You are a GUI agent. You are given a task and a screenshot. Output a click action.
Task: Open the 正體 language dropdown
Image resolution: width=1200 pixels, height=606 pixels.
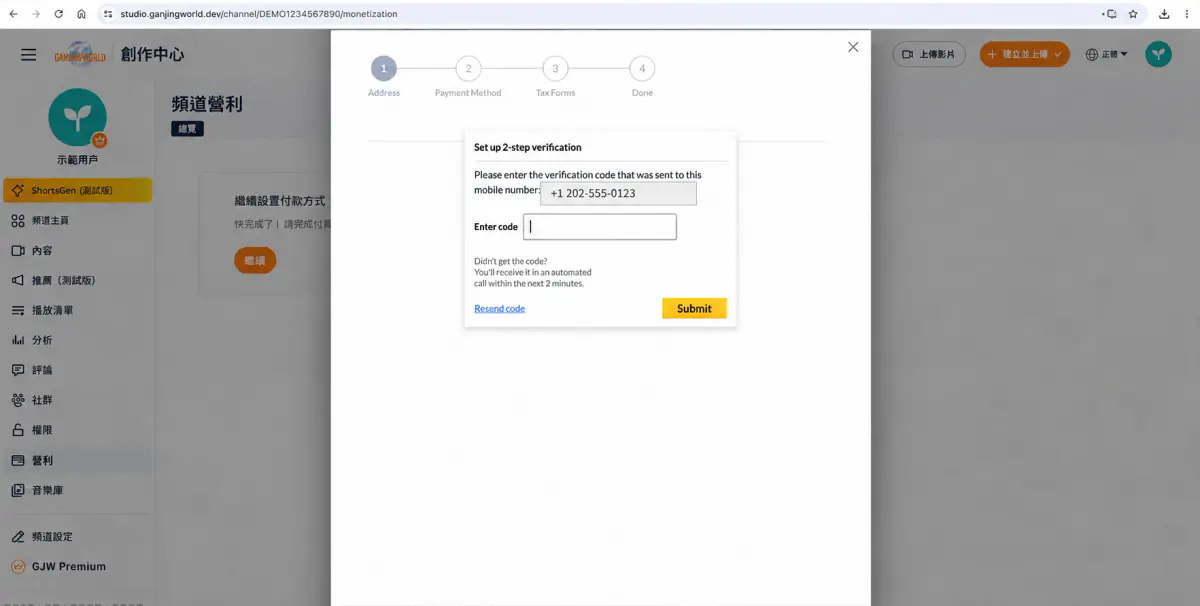coord(1107,54)
